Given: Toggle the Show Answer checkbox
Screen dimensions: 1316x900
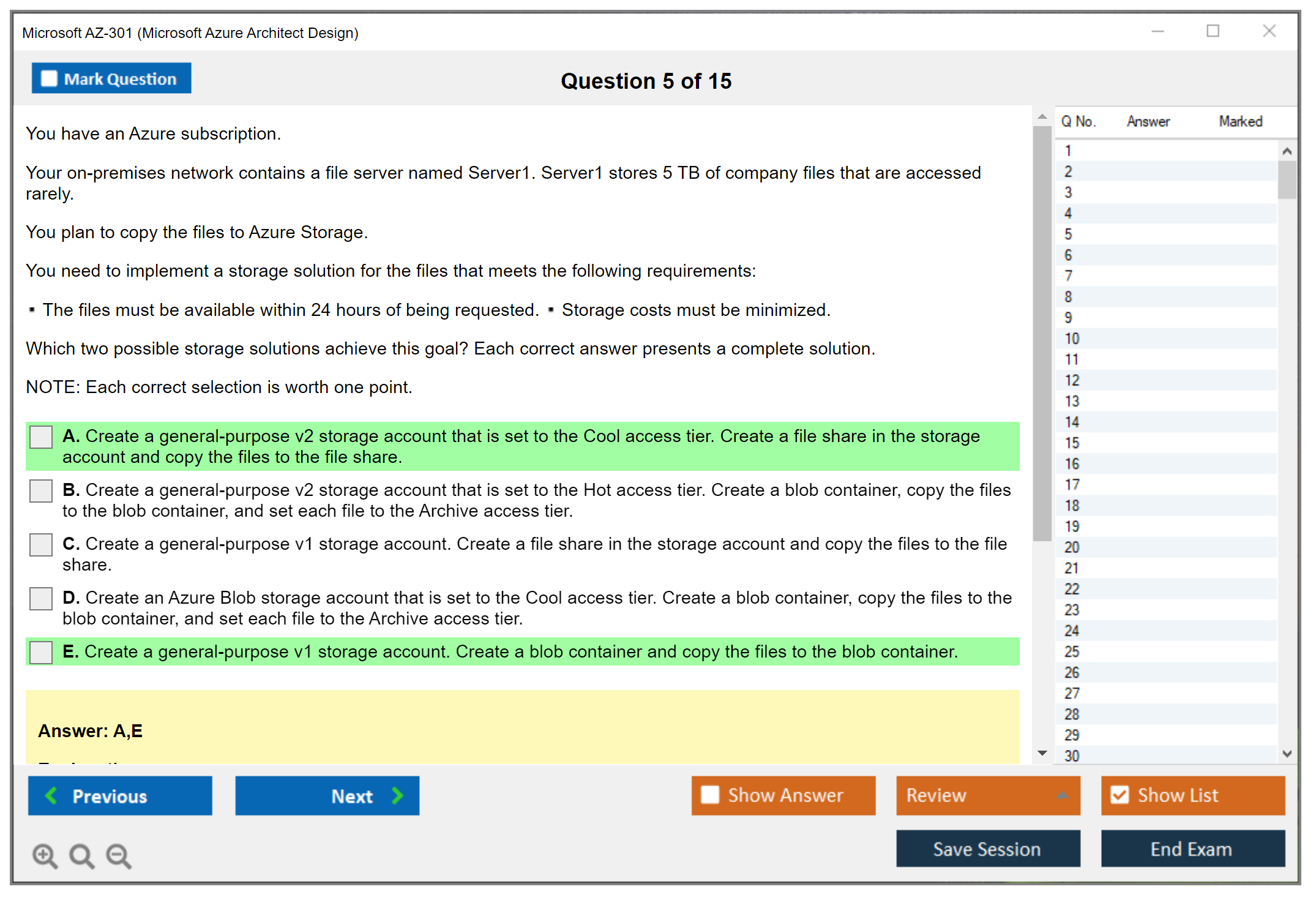Looking at the screenshot, I should pos(710,795).
